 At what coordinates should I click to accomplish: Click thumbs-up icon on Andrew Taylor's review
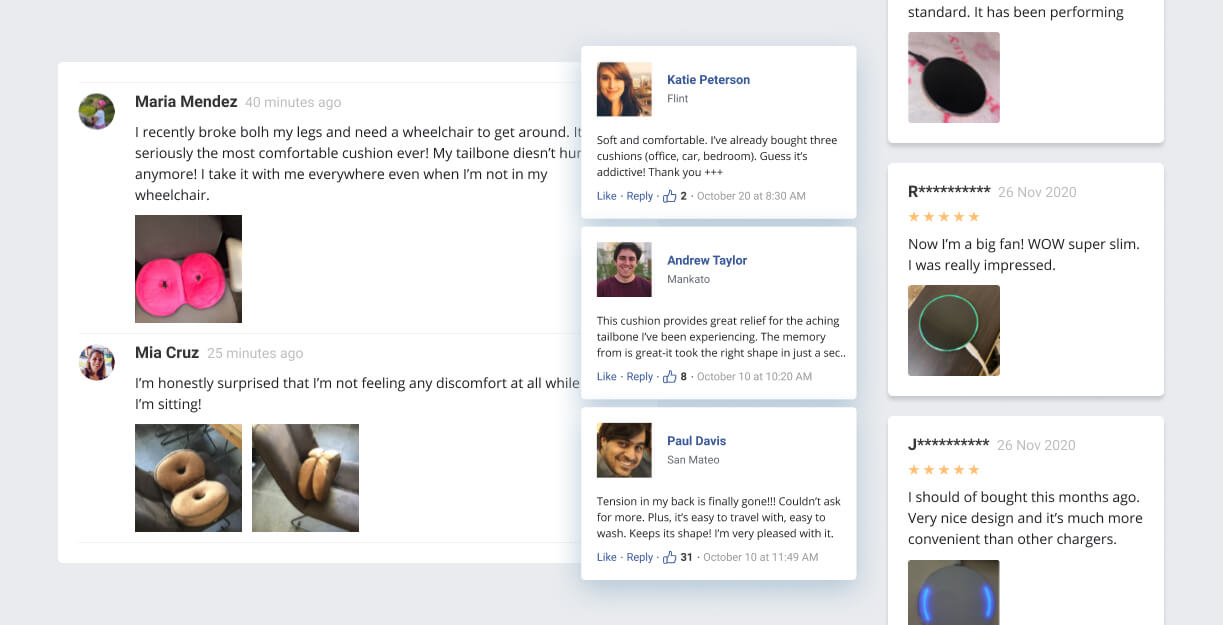click(670, 377)
